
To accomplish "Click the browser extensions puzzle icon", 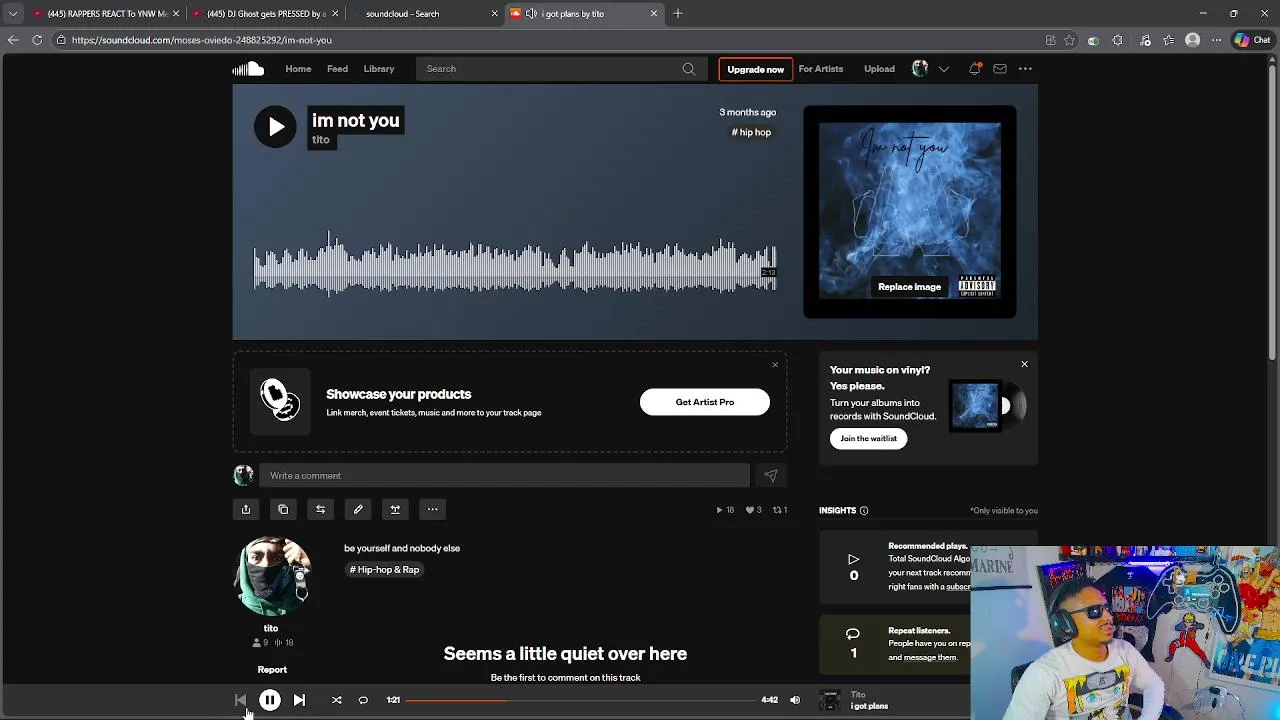I will tap(1117, 40).
